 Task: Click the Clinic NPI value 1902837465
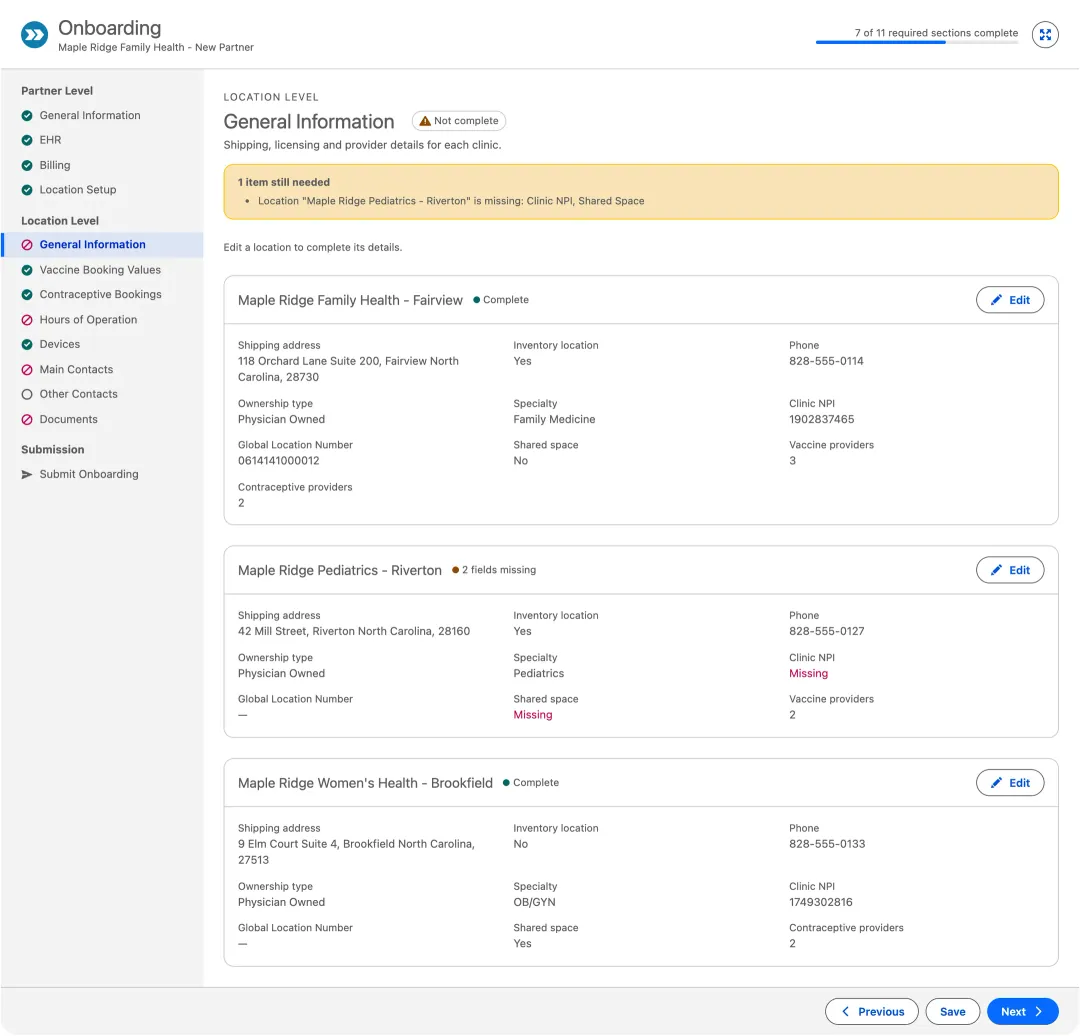(x=822, y=419)
